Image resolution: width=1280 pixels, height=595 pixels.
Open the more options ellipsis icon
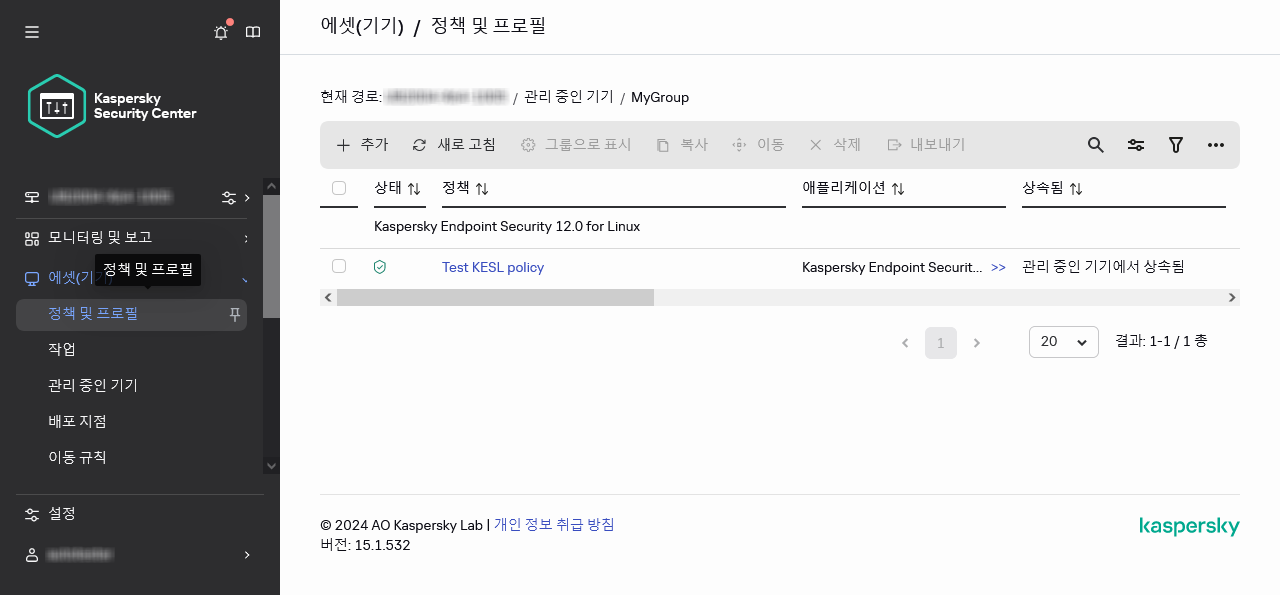pos(1216,145)
